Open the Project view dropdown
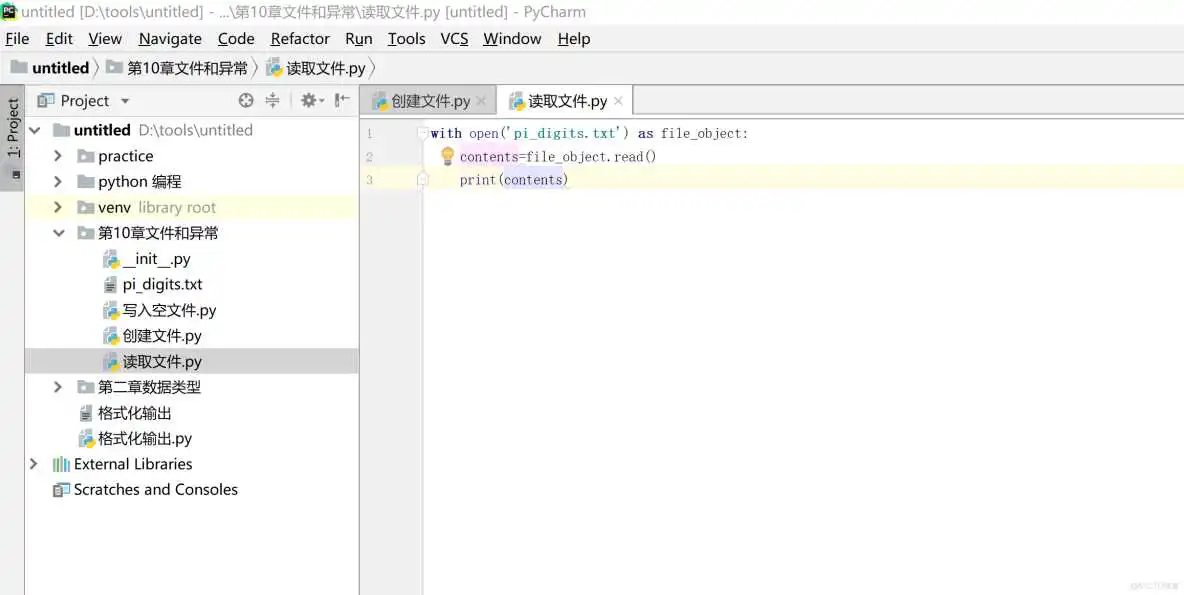 (125, 100)
